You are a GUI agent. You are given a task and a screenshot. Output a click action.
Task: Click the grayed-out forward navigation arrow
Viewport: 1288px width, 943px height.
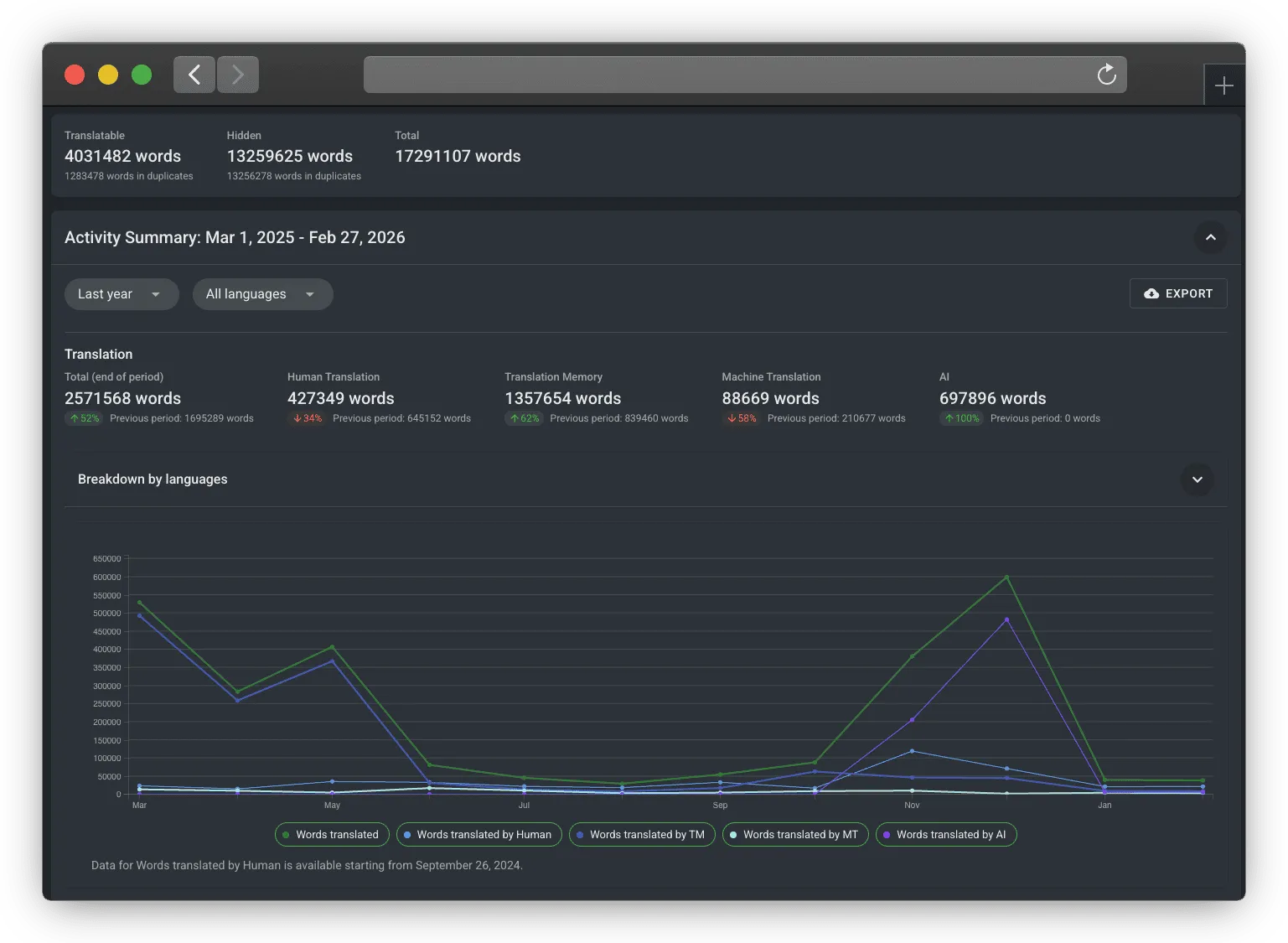pyautogui.click(x=237, y=74)
